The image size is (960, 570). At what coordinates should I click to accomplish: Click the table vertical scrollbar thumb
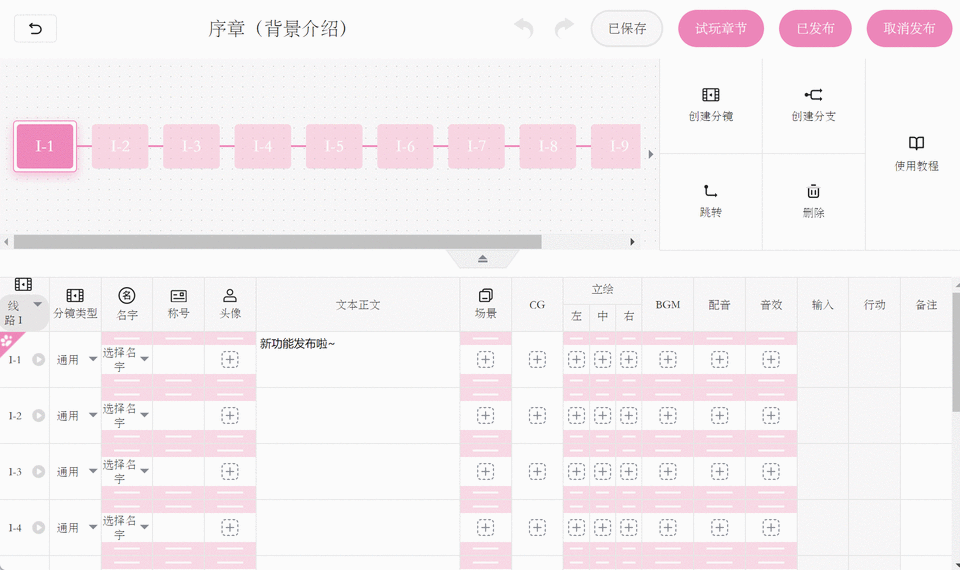tap(956, 351)
